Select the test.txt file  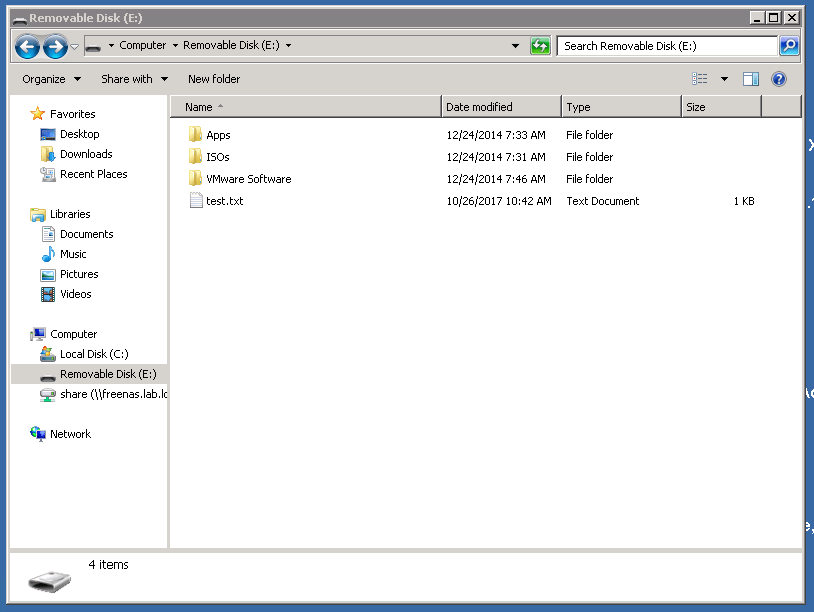[x=224, y=201]
